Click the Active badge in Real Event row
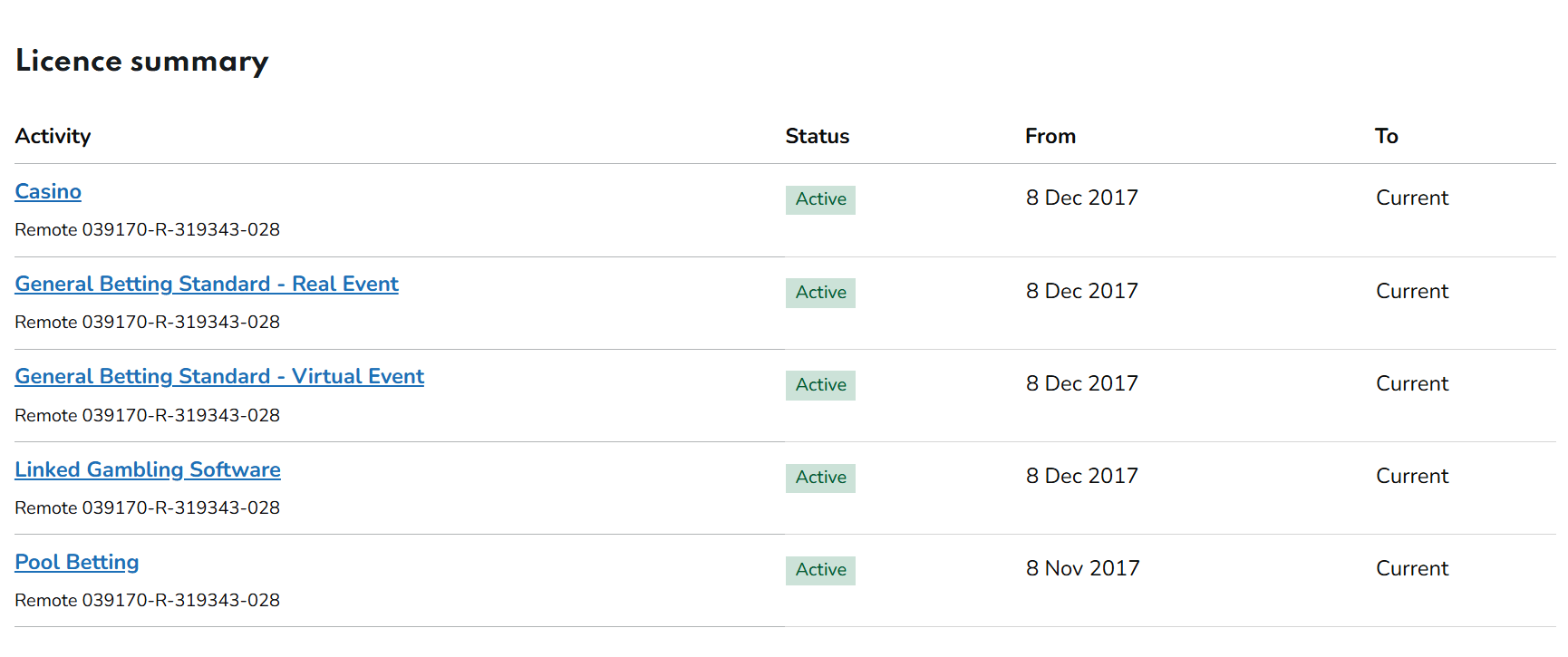 click(820, 293)
